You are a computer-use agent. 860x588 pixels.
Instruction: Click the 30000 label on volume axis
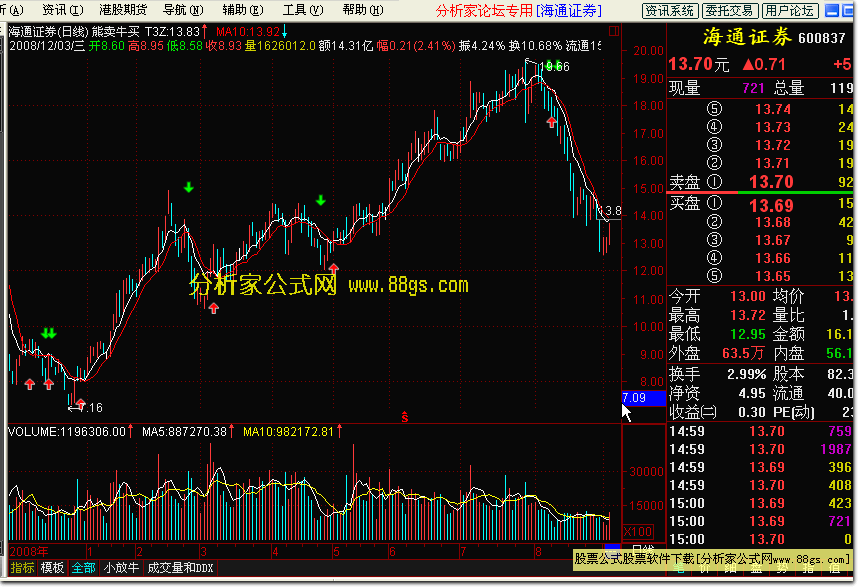(646, 471)
